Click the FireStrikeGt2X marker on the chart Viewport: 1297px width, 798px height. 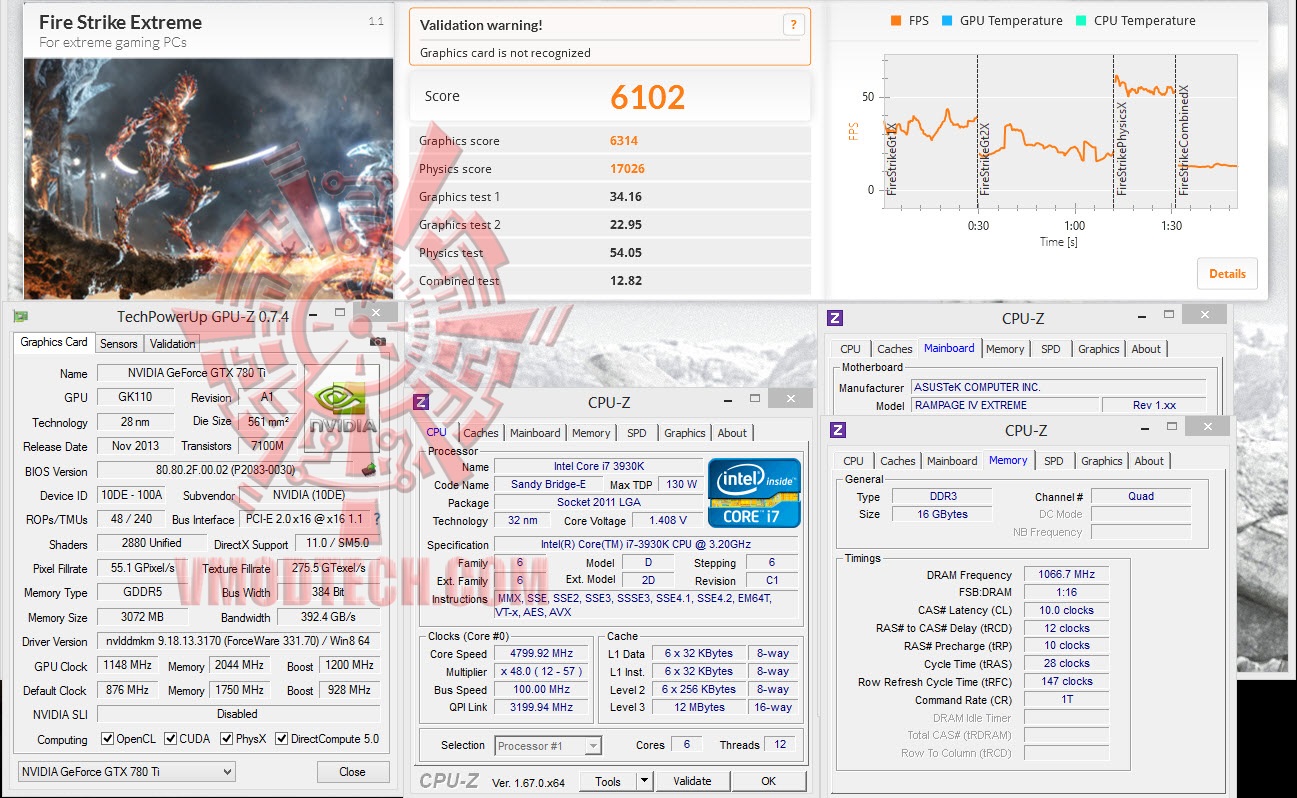984,158
